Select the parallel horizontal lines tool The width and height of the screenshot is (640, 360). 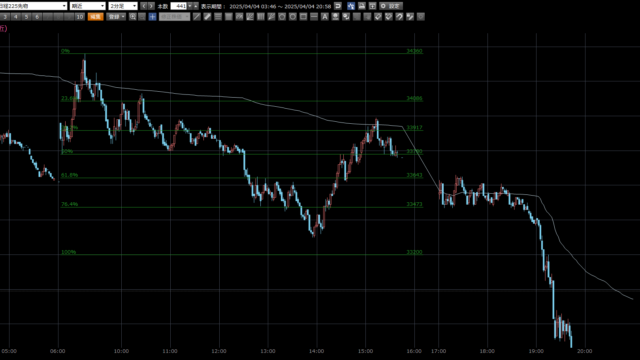[x=218, y=17]
